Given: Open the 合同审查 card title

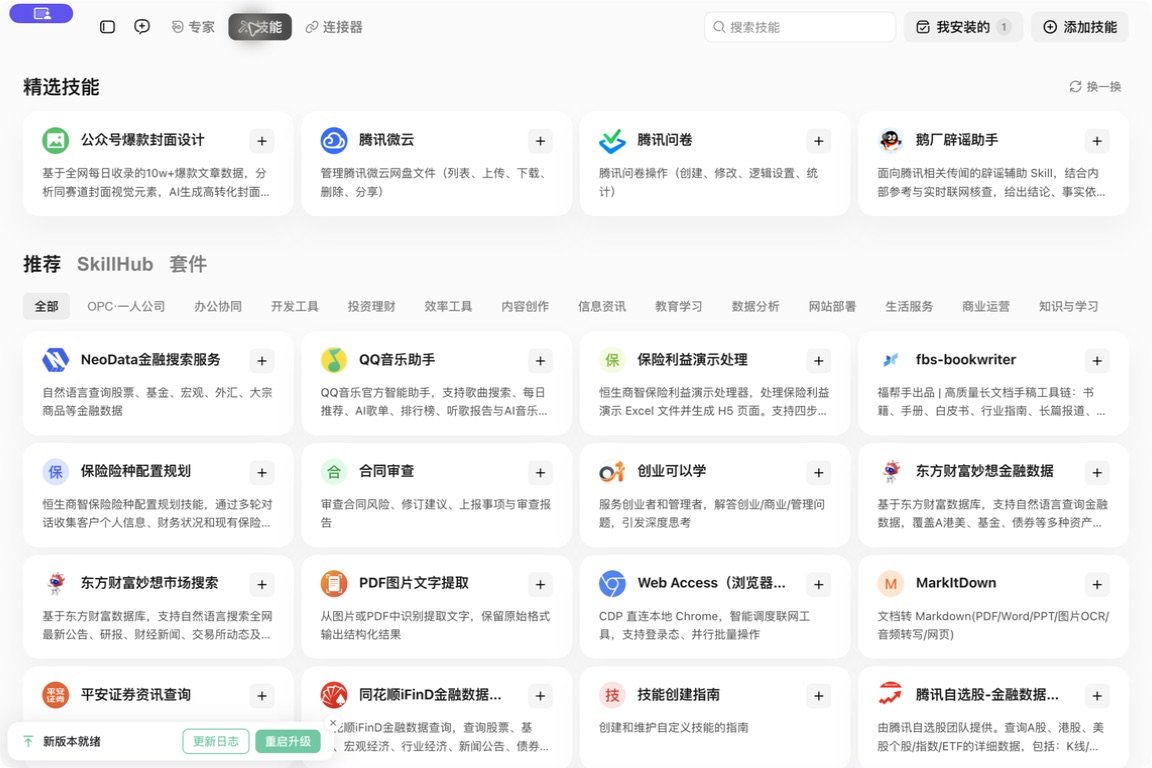Looking at the screenshot, I should click(386, 471).
